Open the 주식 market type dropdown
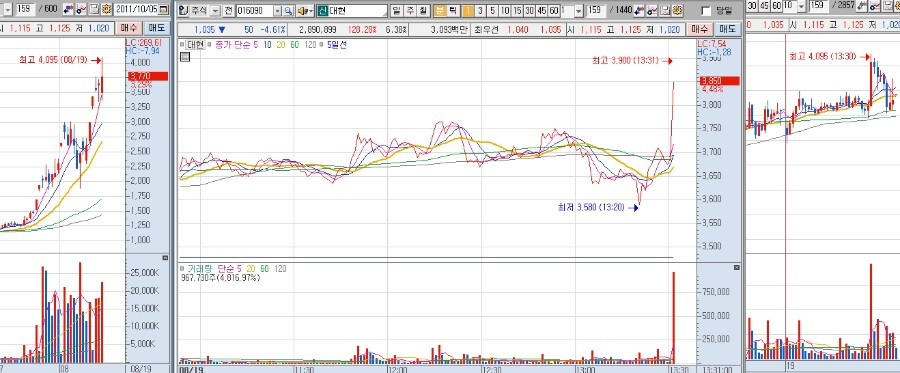 point(215,11)
